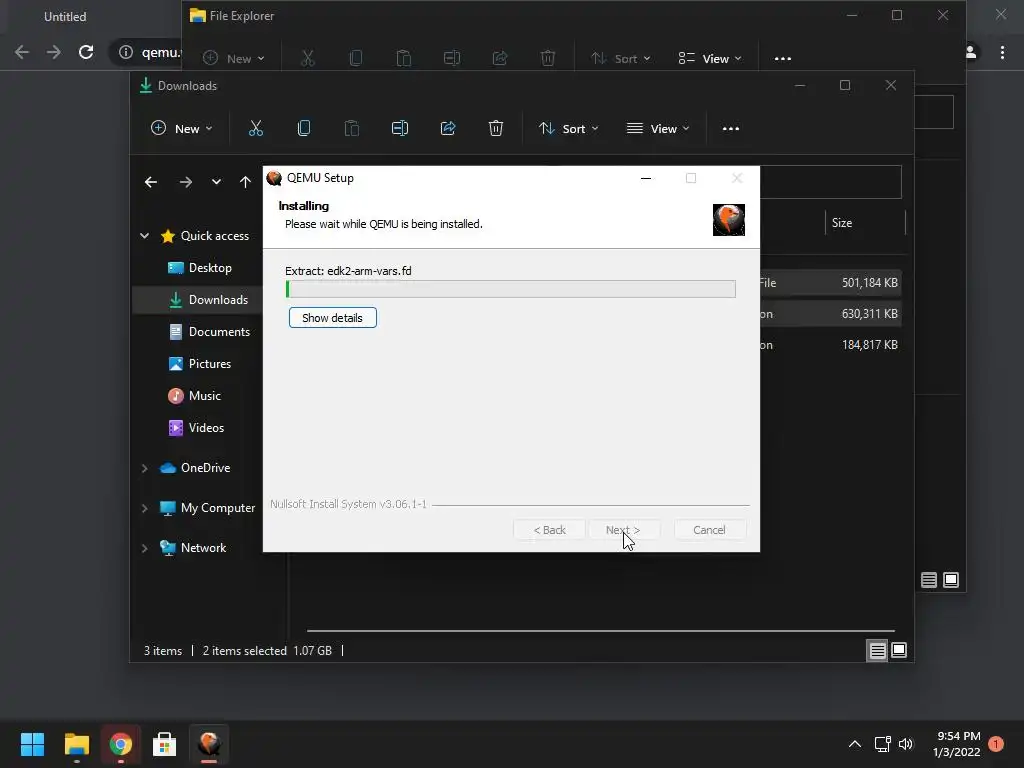Open Microsoft Store from the taskbar
Image resolution: width=1024 pixels, height=768 pixels.
(165, 744)
